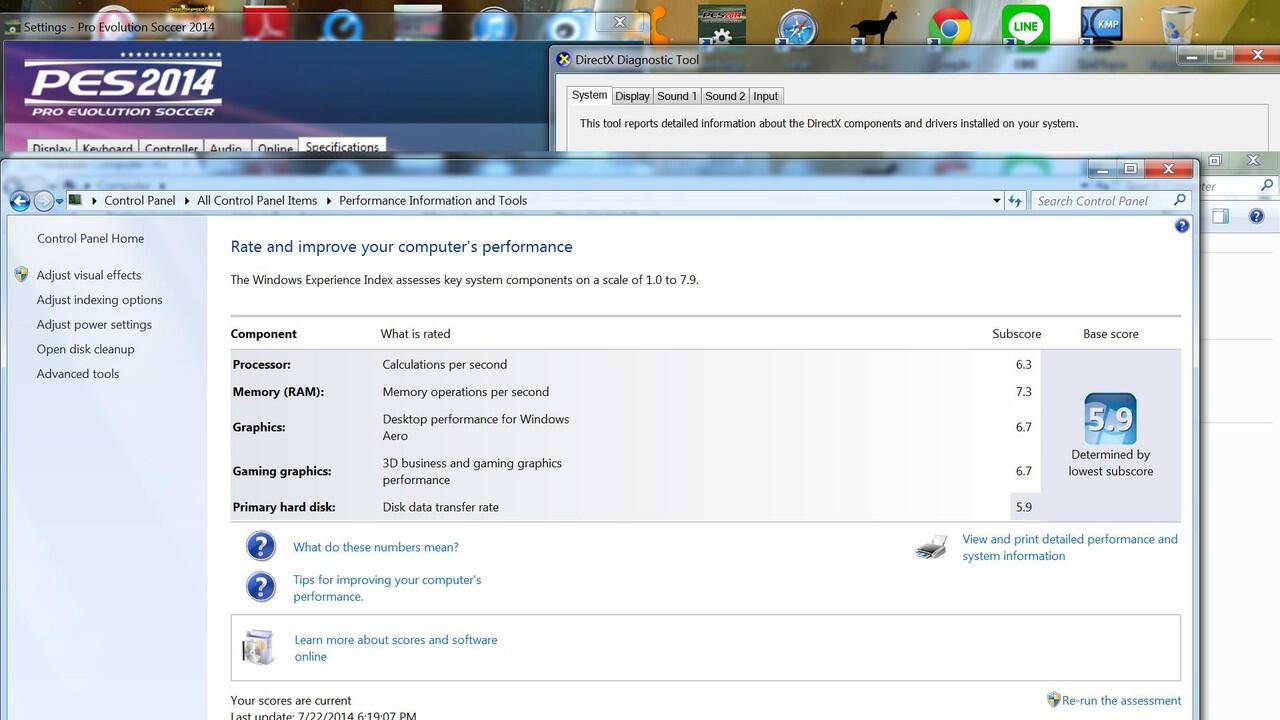Open LINE desktop shortcut

(x=1026, y=26)
